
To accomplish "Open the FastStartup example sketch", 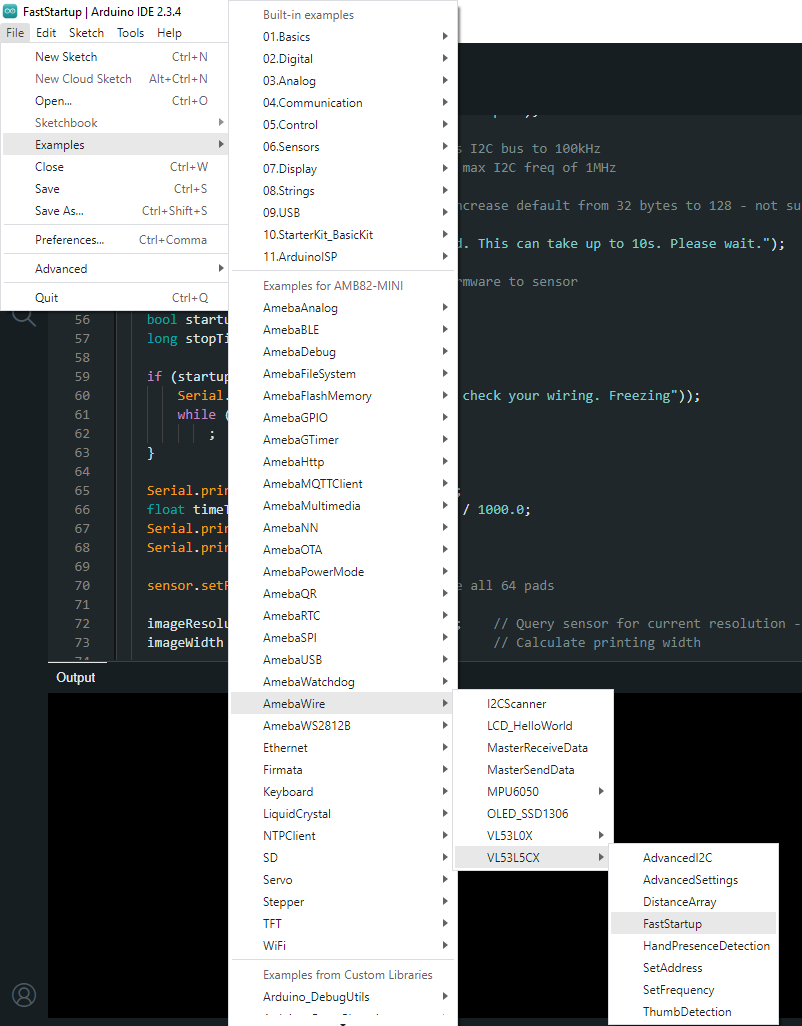I will coord(672,924).
